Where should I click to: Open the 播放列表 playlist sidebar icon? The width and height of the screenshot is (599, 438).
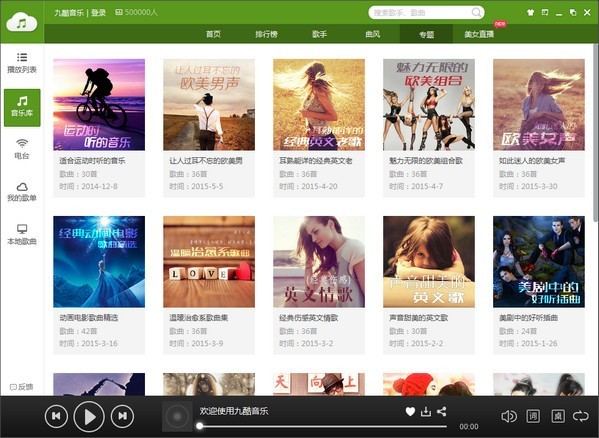point(22,58)
